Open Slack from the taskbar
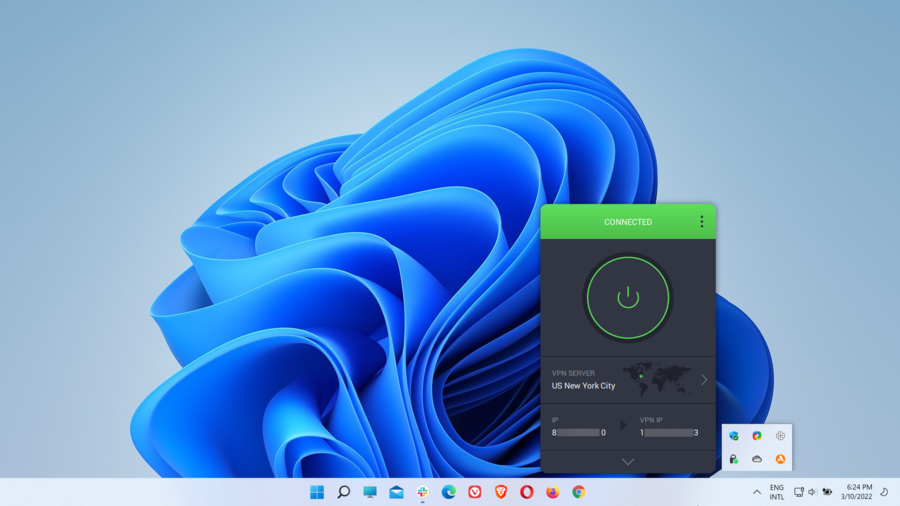 point(423,492)
